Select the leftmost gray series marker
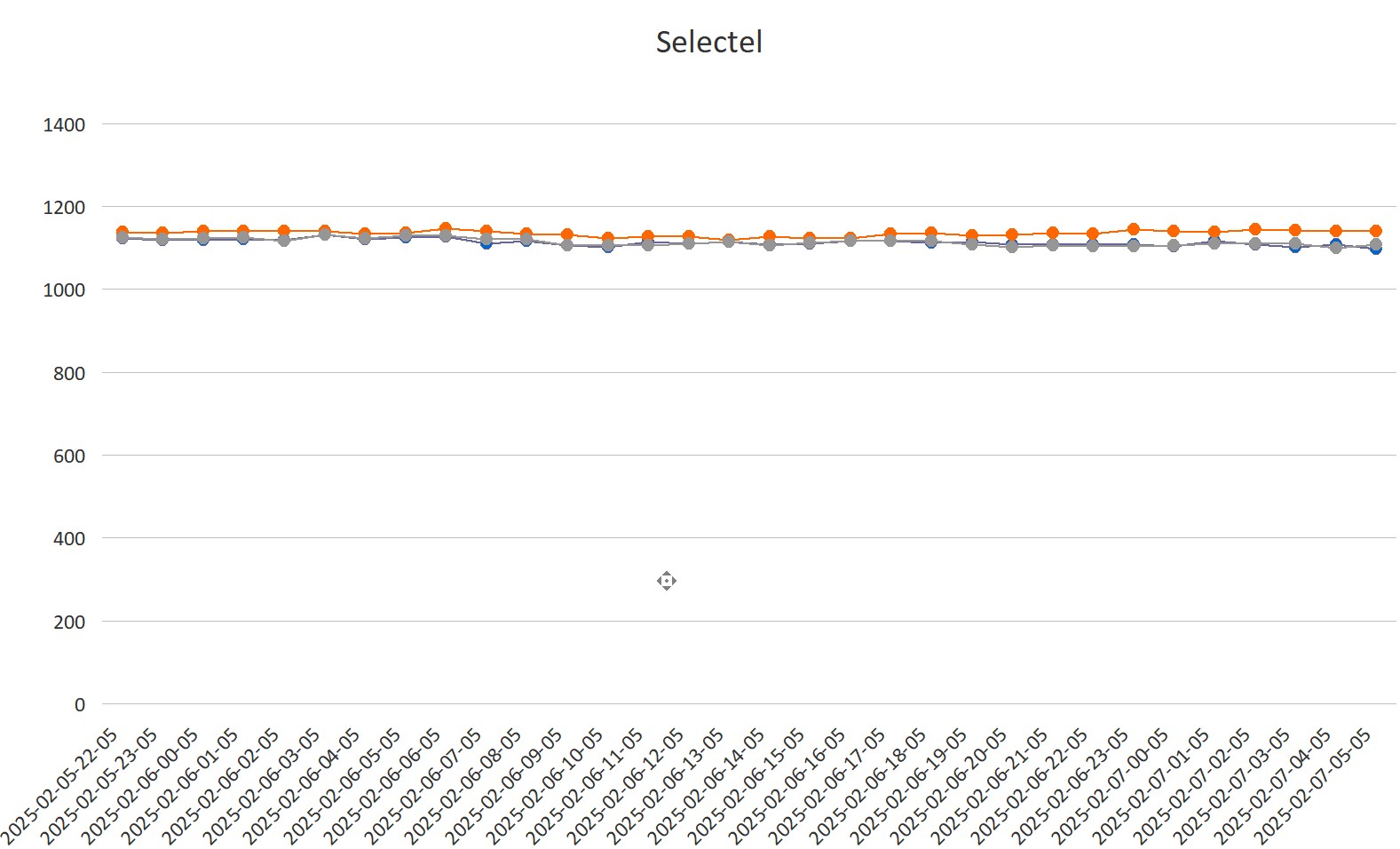The height and width of the screenshot is (849, 1400). [x=123, y=238]
